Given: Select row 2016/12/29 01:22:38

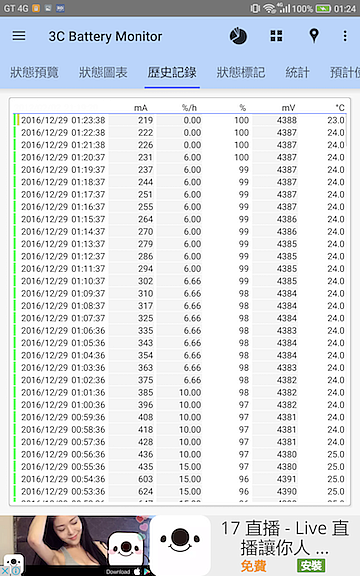Looking at the screenshot, I should coord(180,133).
